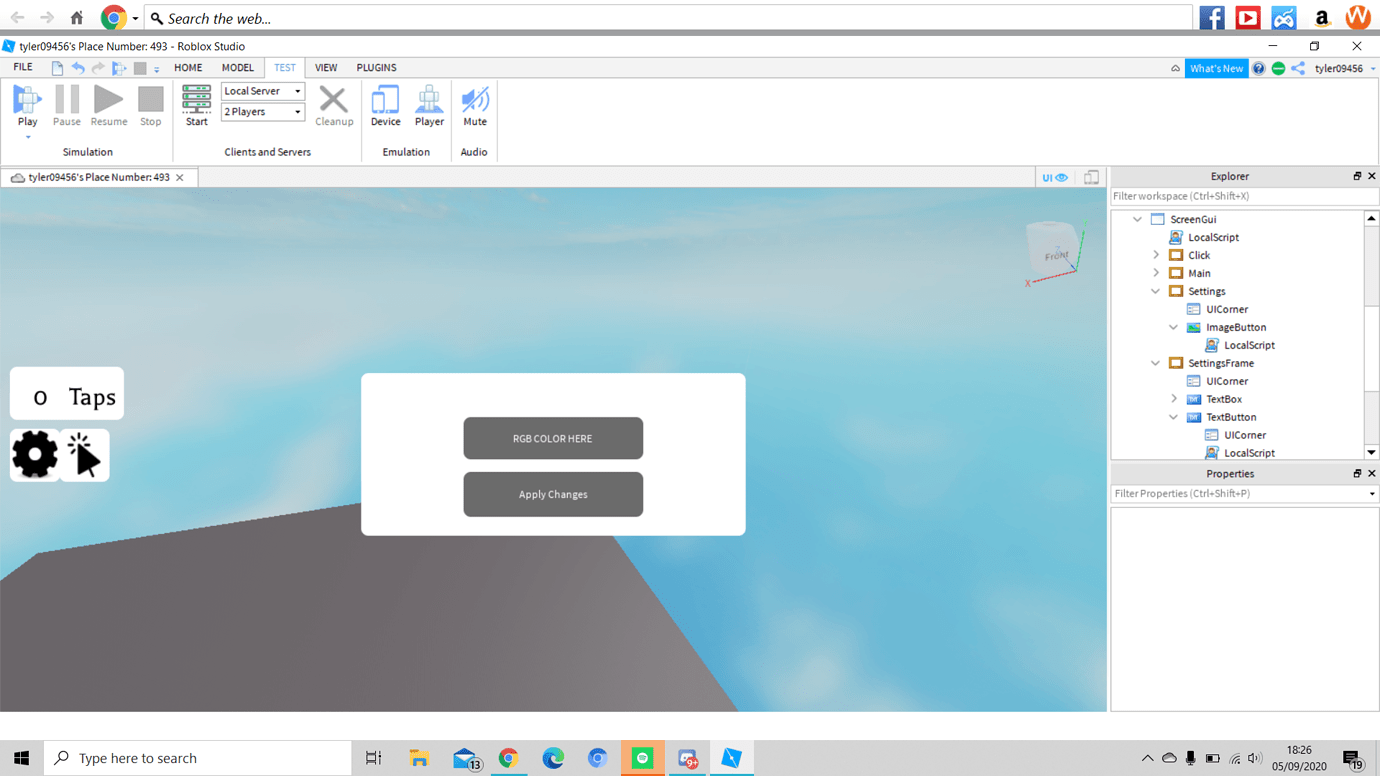Switch to the VIEW ribbon tab
1380x776 pixels.
tap(326, 67)
